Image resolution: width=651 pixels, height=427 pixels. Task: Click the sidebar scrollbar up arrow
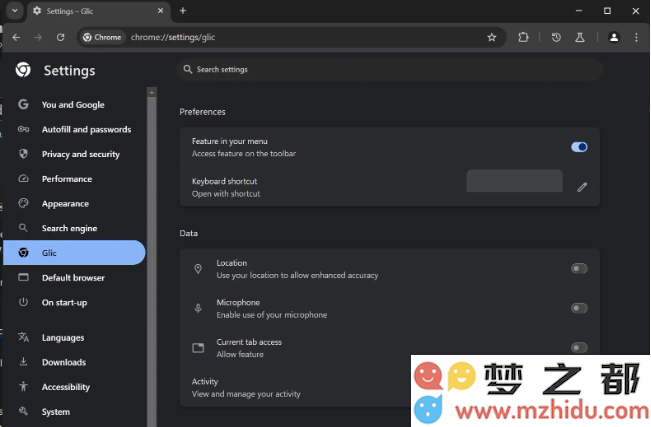click(x=152, y=92)
